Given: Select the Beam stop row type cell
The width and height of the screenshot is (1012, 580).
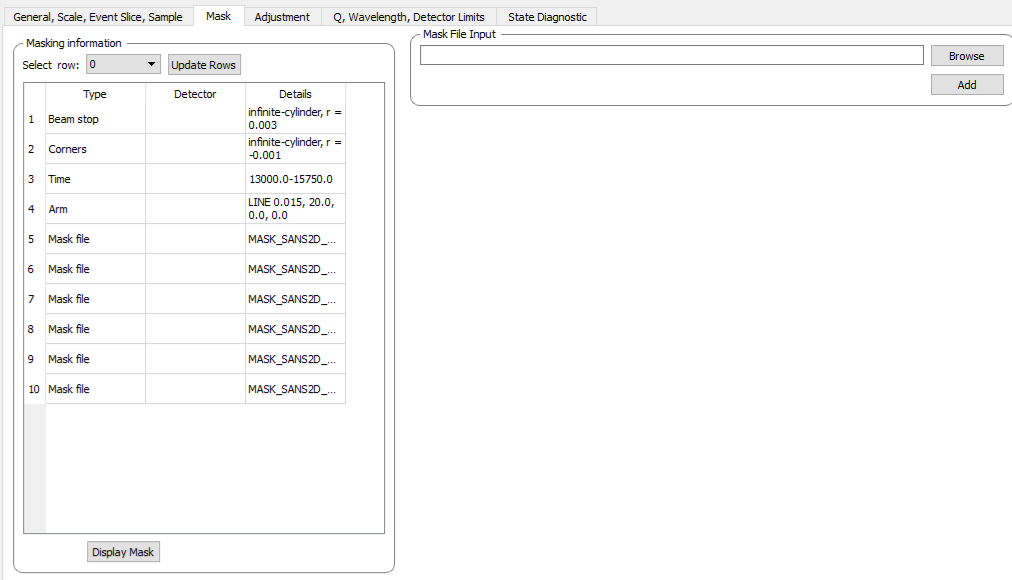Looking at the screenshot, I should pyautogui.click(x=95, y=119).
